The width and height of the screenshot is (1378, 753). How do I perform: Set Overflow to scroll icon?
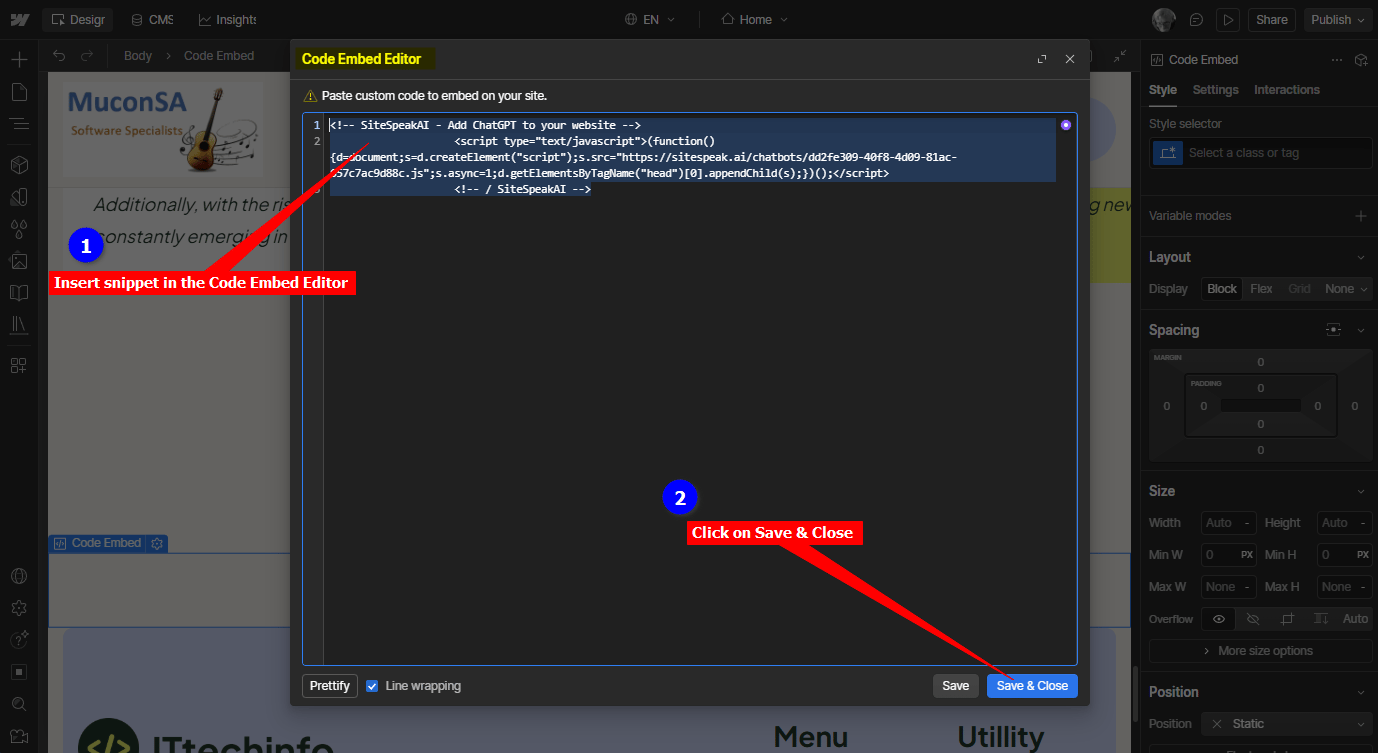coord(1321,619)
